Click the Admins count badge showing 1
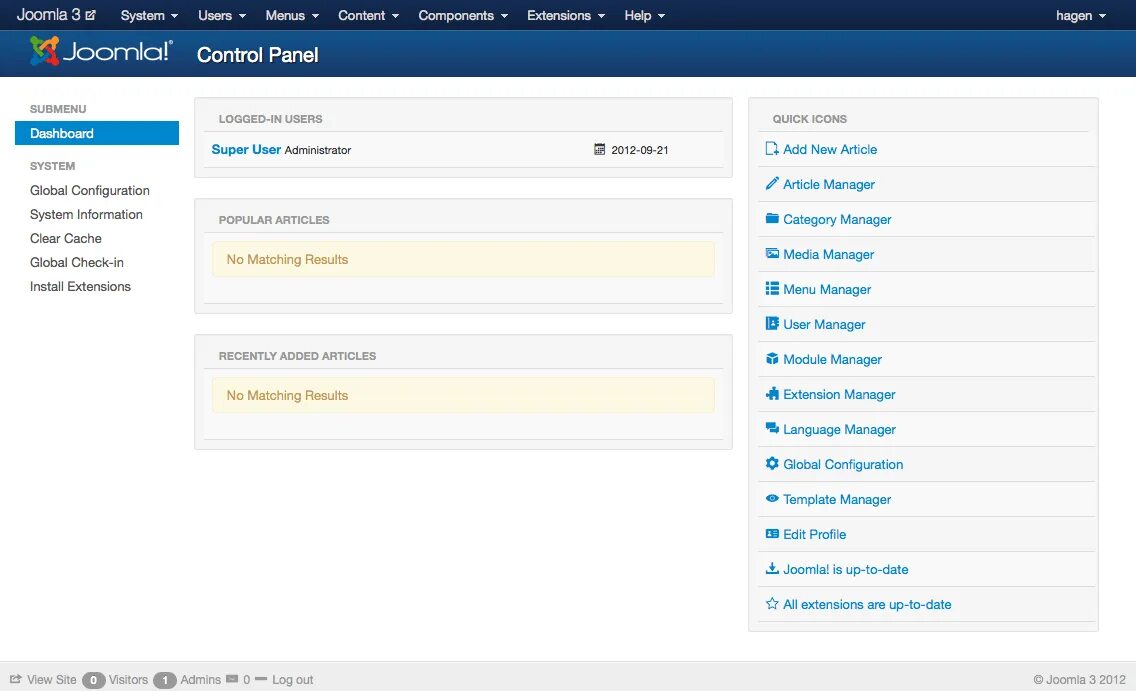 coord(164,680)
